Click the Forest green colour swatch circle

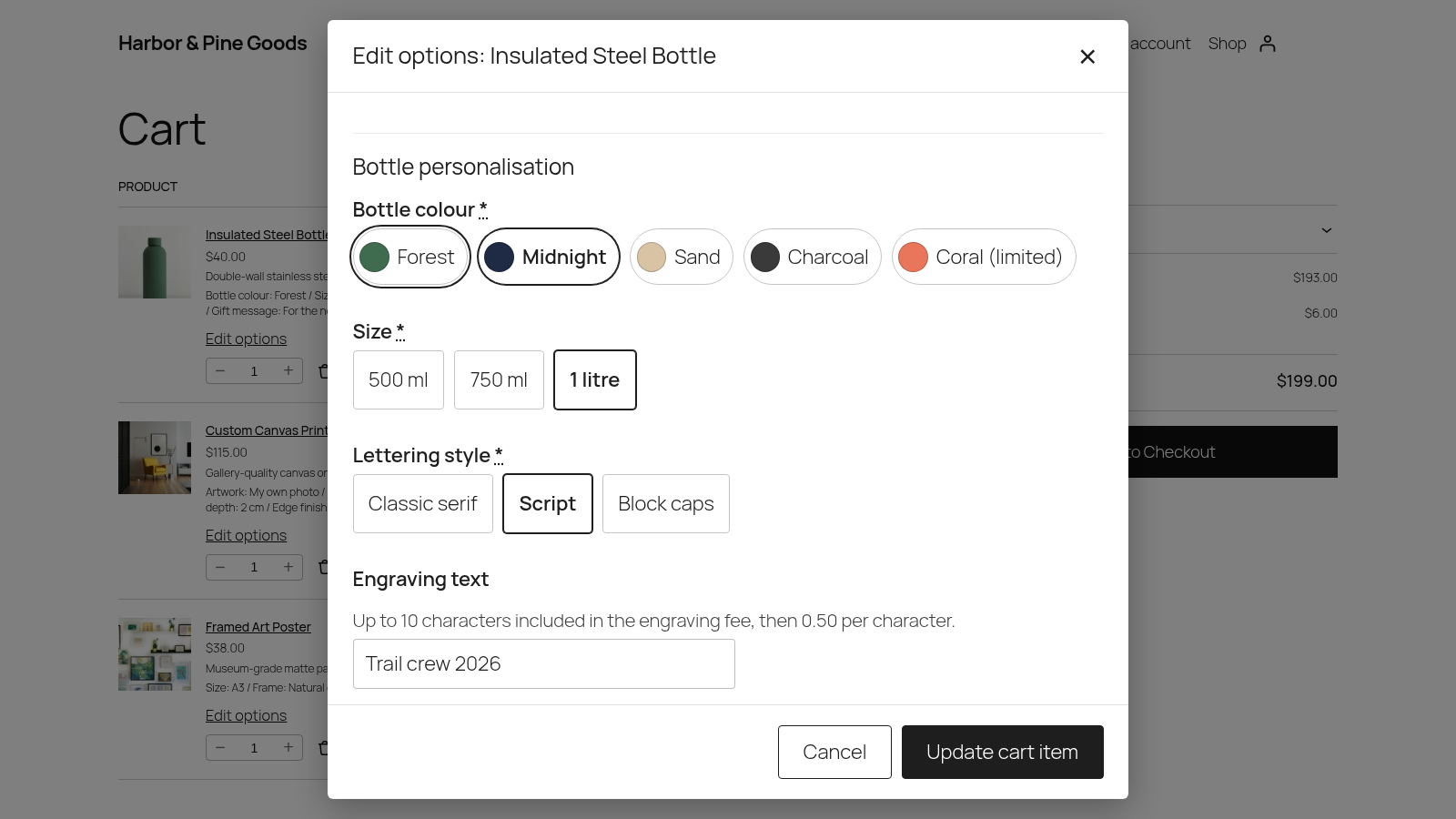point(374,257)
